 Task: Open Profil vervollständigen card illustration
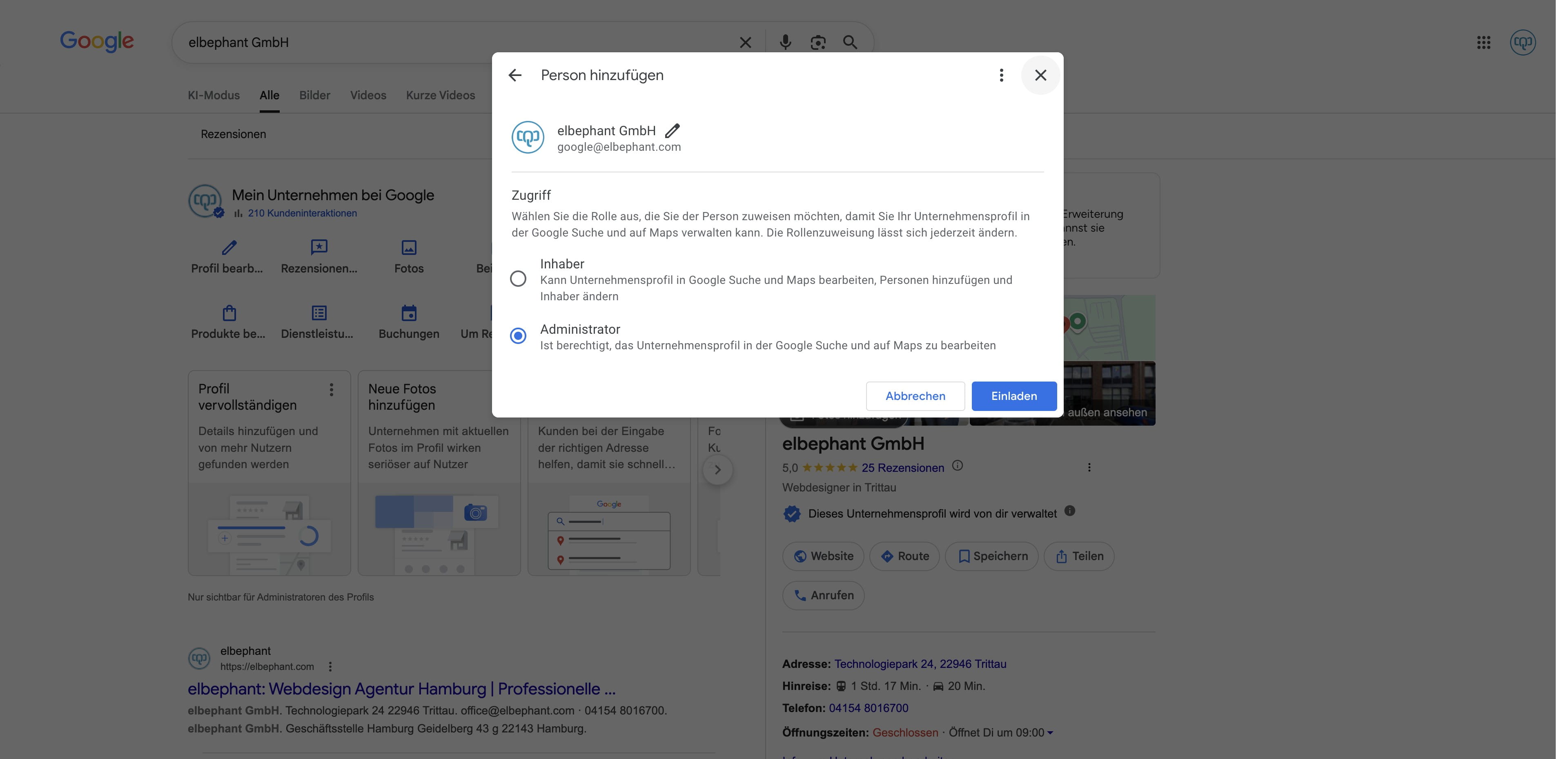tap(269, 529)
